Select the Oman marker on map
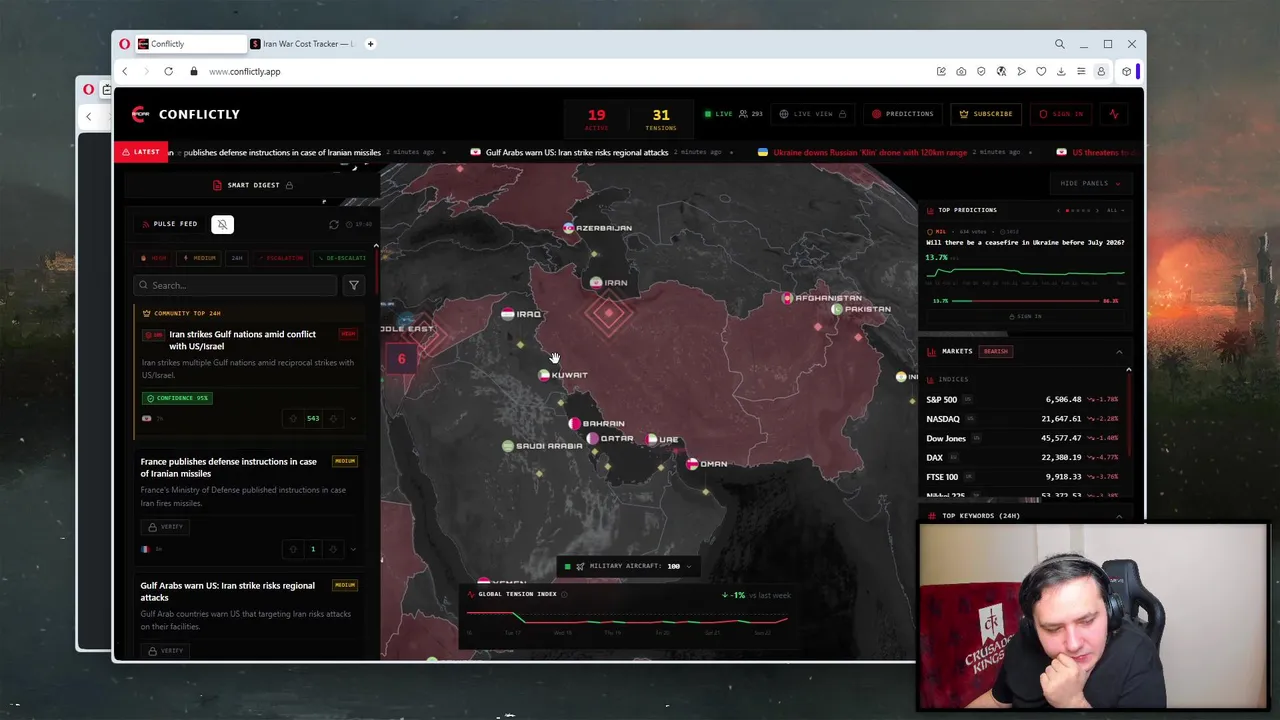 707,464
